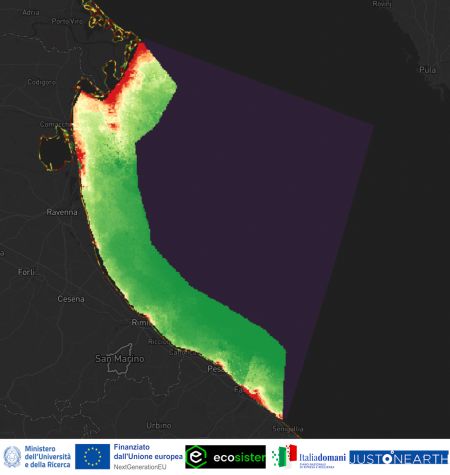Select the Pula label on map
The height and width of the screenshot is (475, 450).
(x=427, y=70)
